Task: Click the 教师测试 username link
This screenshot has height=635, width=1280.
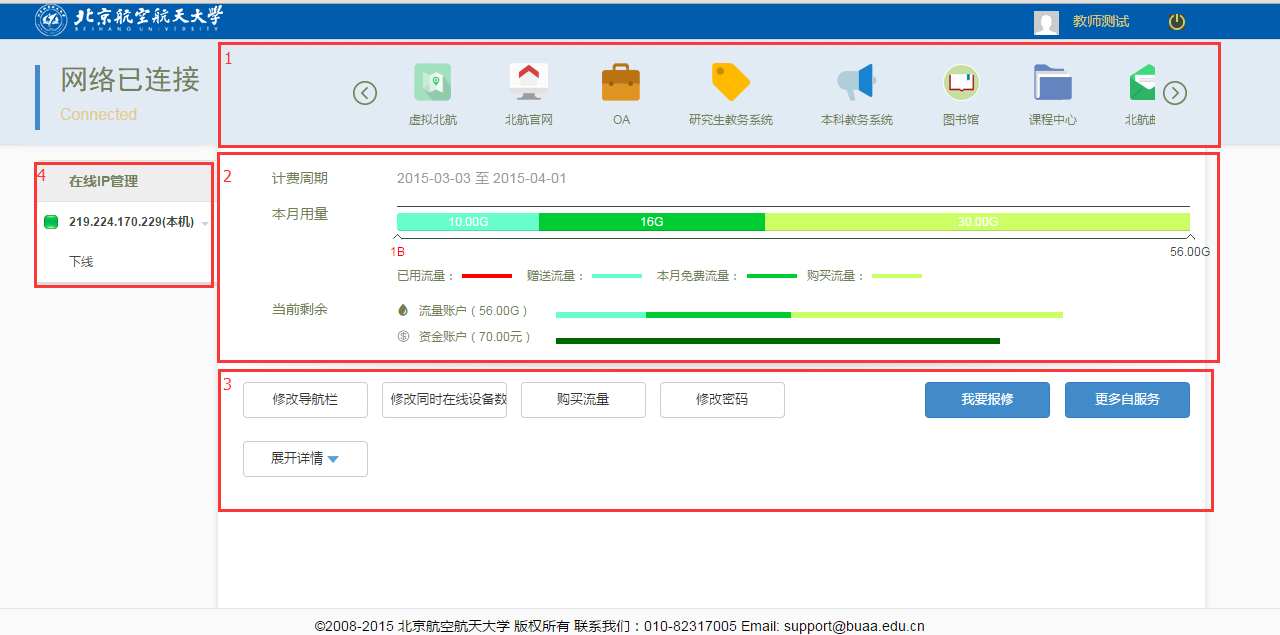Action: 1101,21
